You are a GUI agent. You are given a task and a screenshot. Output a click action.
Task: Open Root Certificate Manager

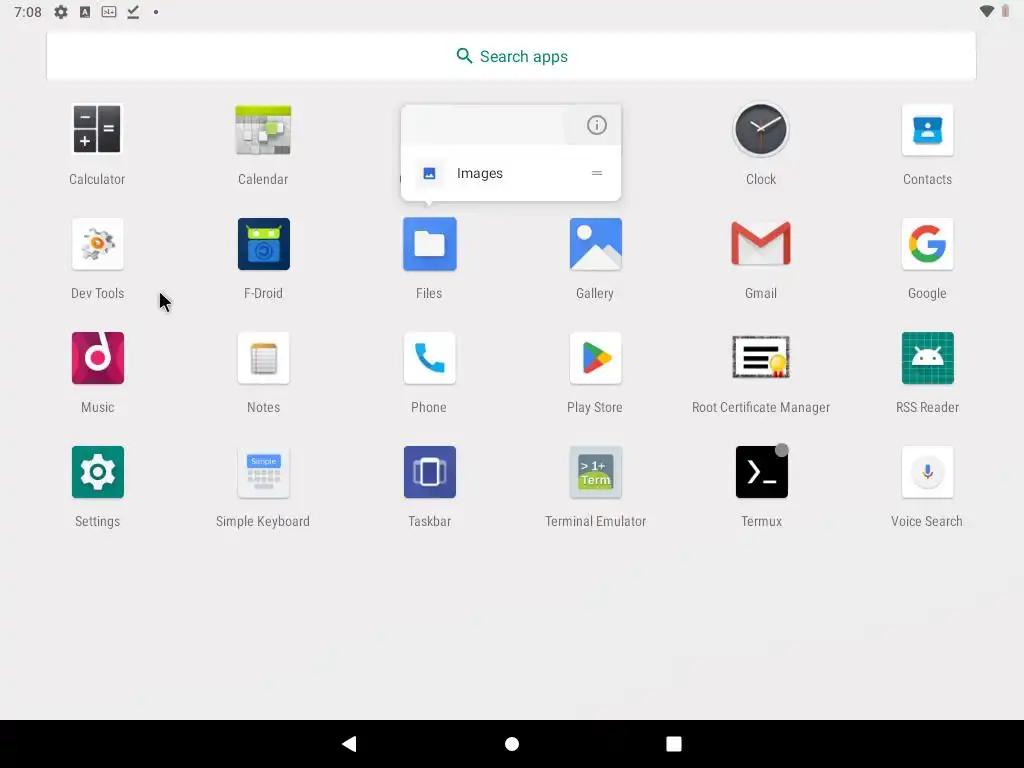(x=761, y=357)
